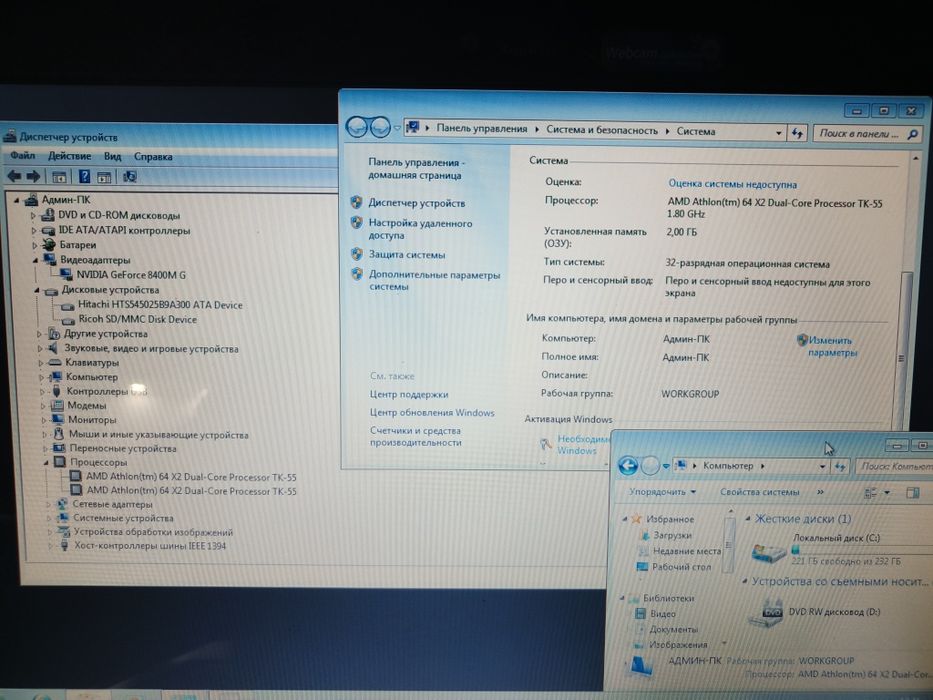This screenshot has width=933, height=700.
Task: Click Панель управления breadcrumb in System window
Action: tap(482, 129)
